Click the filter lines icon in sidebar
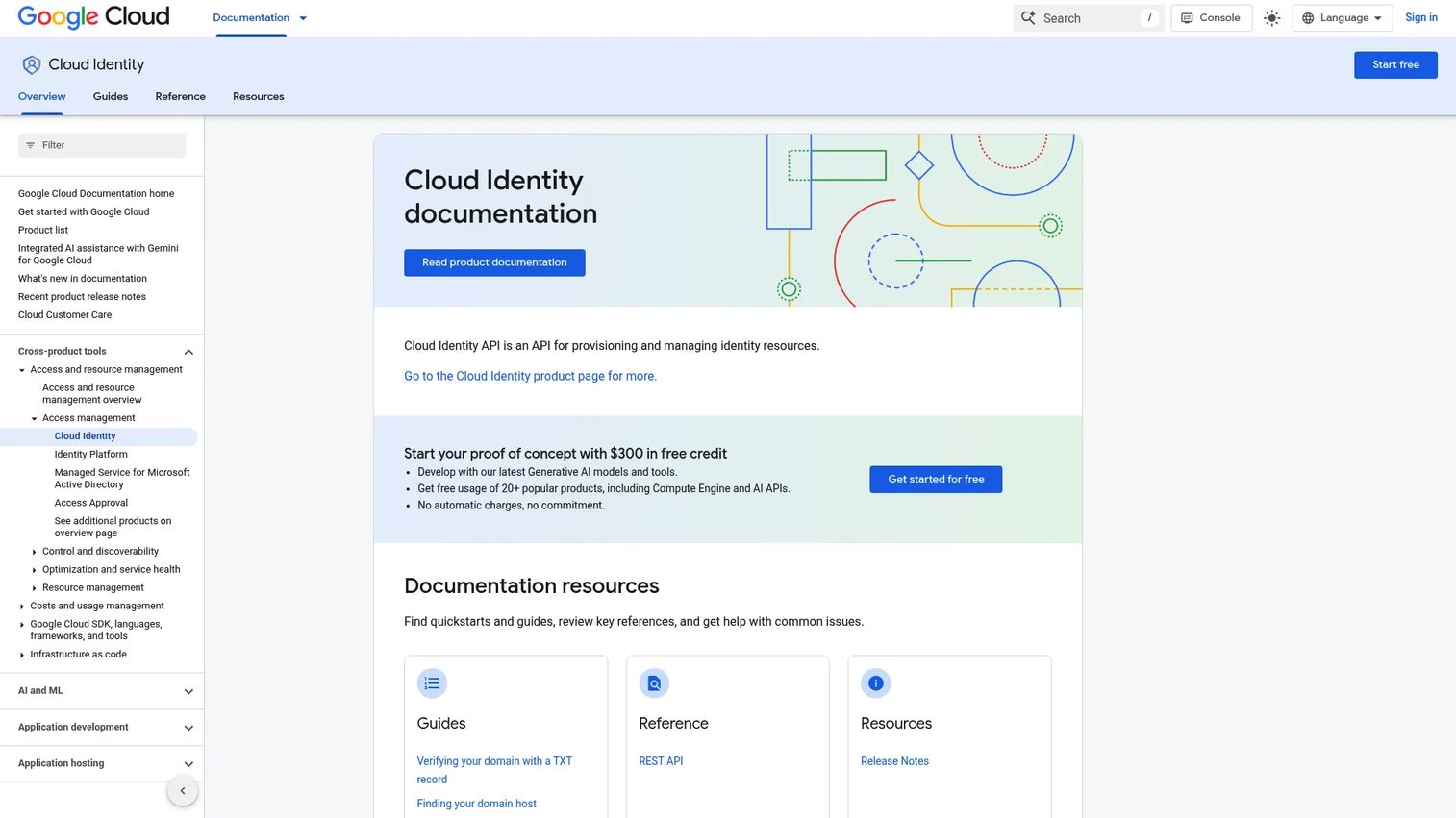This screenshot has width=1456, height=818. [x=30, y=145]
